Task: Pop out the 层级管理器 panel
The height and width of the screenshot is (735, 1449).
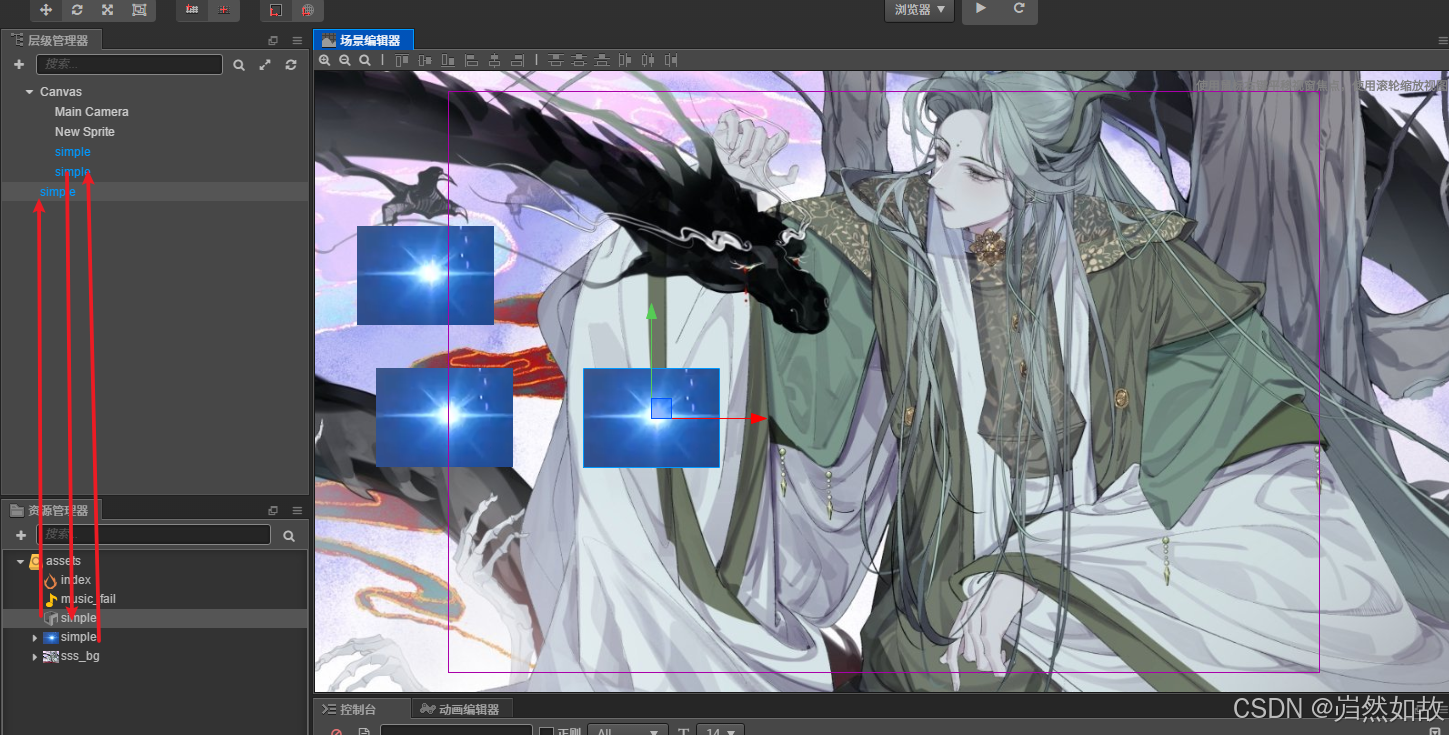Action: (273, 41)
